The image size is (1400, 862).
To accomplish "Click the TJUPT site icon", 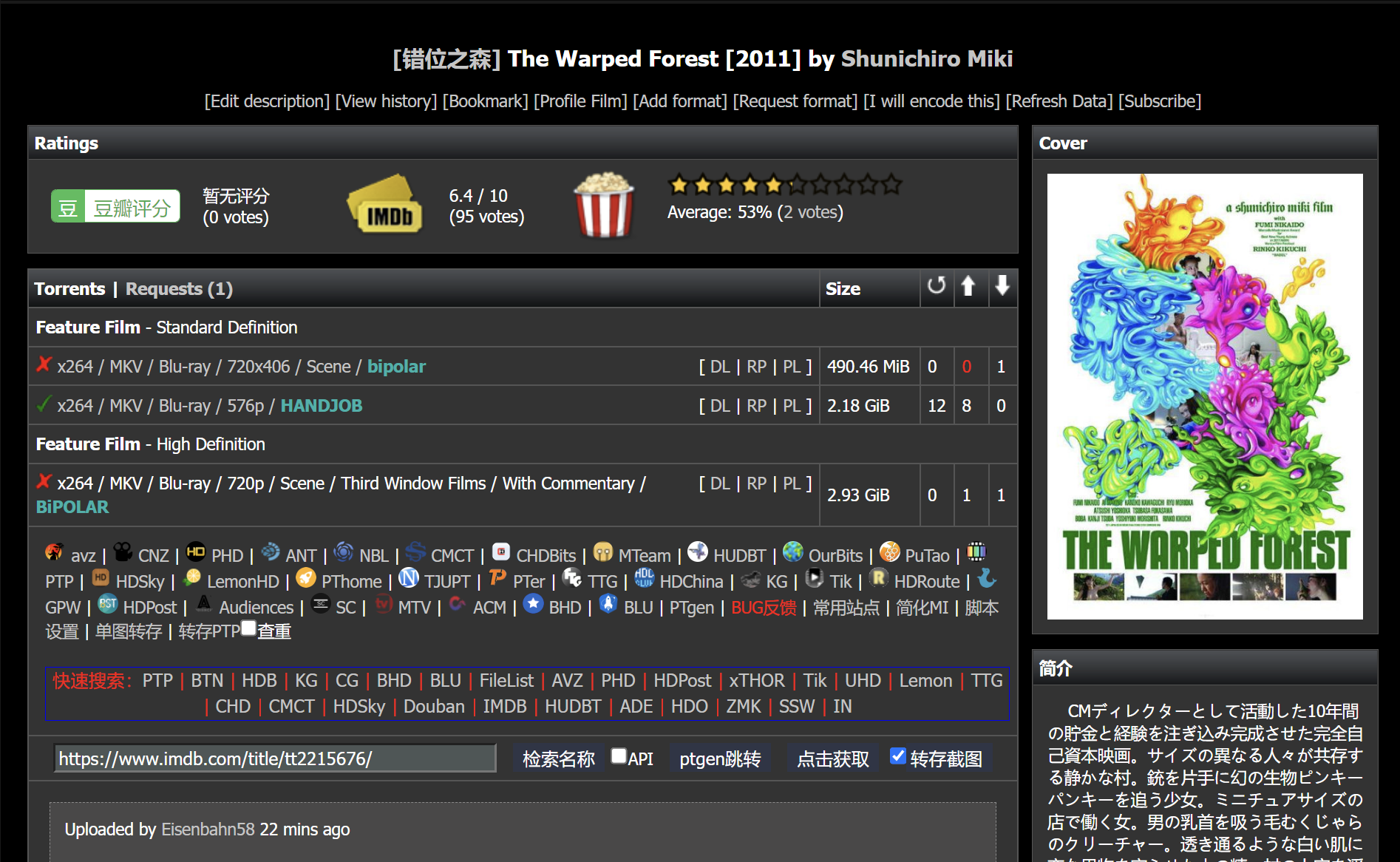I will pos(409,577).
